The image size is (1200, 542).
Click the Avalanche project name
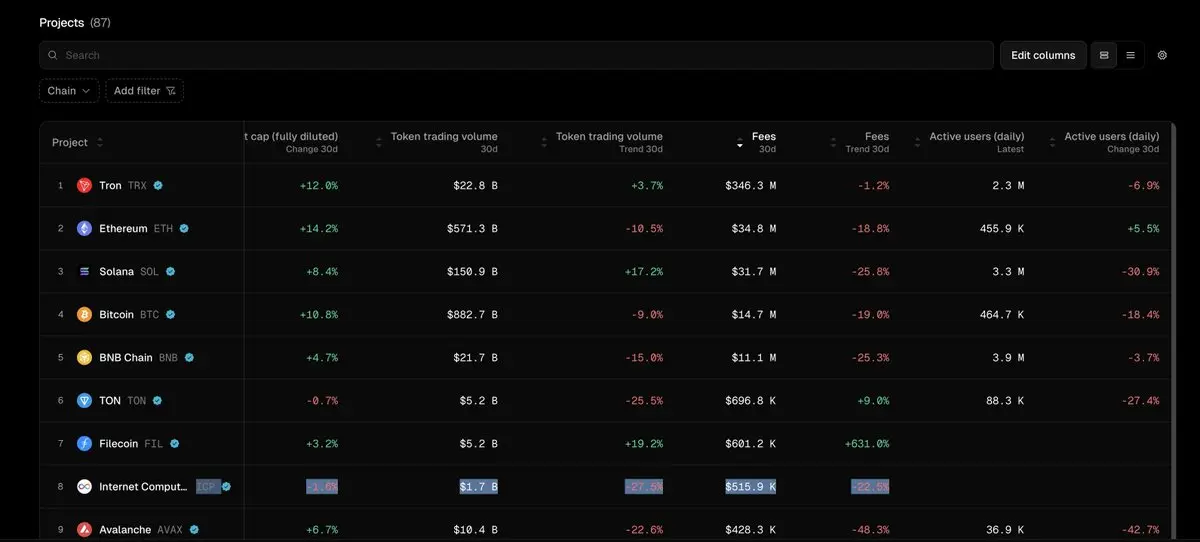pyautogui.click(x=125, y=529)
